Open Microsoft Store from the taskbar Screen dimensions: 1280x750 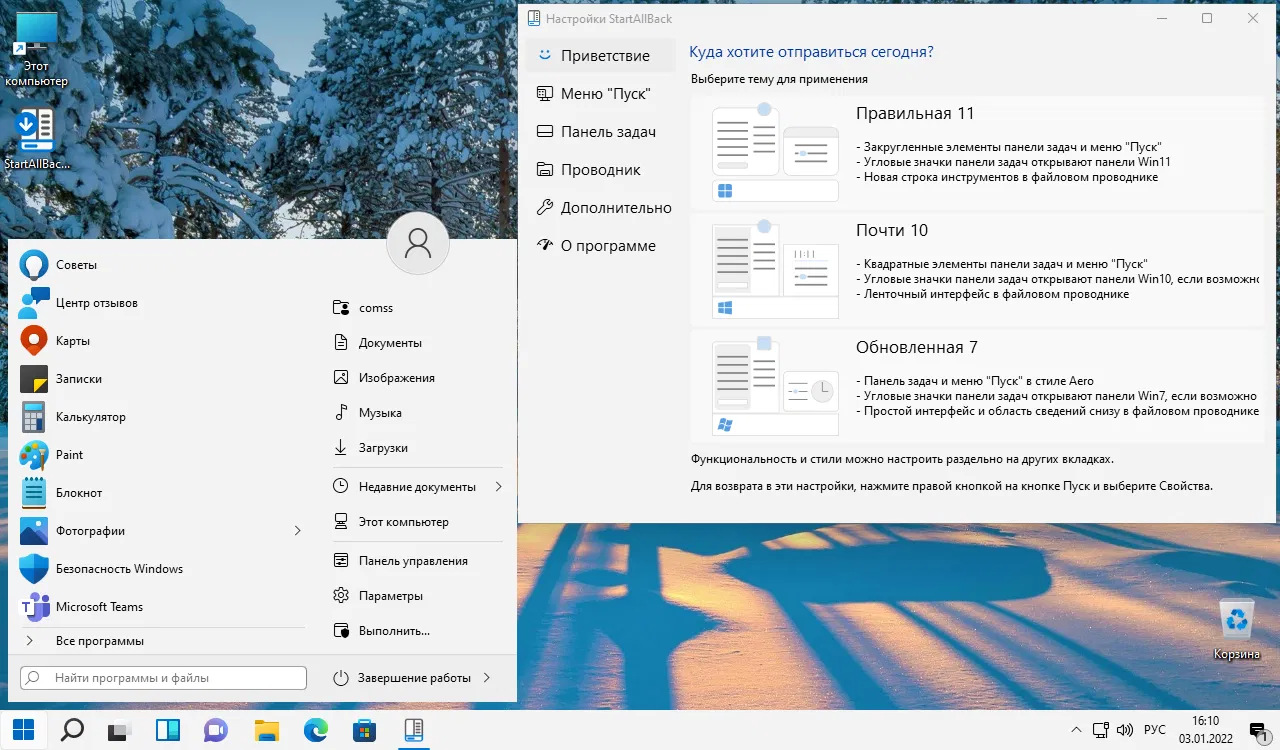364,730
